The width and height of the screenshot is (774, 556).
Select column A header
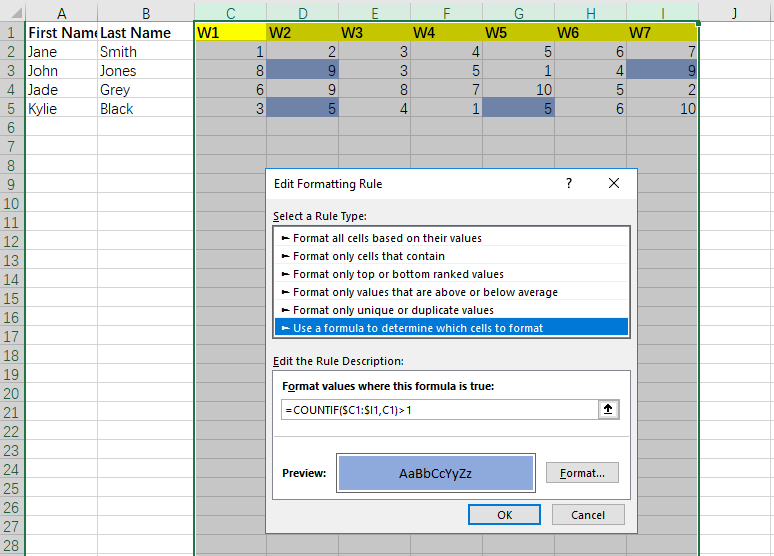click(61, 12)
